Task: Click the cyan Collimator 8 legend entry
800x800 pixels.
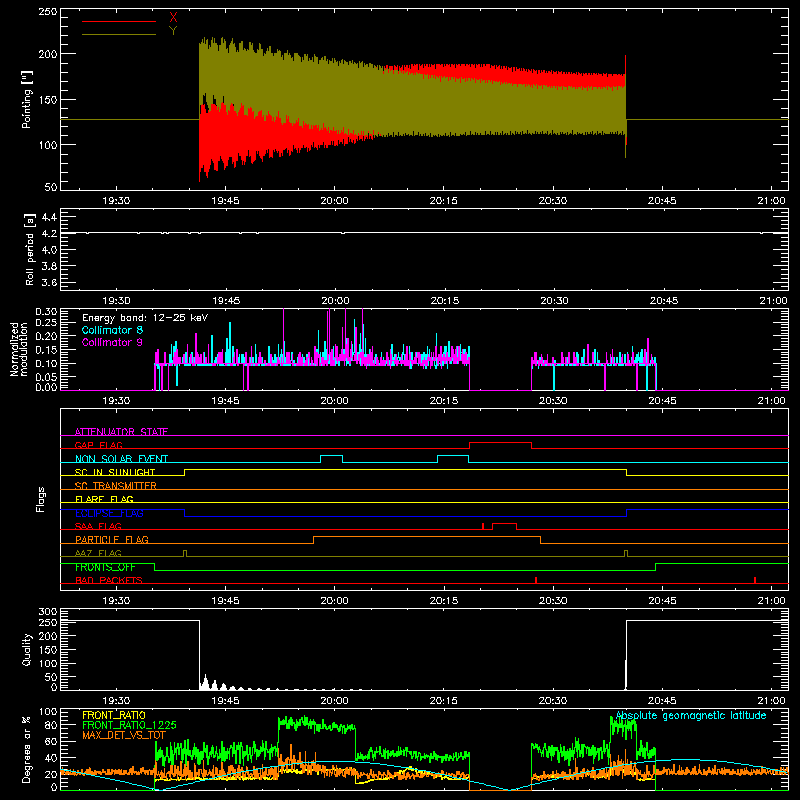Action: coord(112,330)
